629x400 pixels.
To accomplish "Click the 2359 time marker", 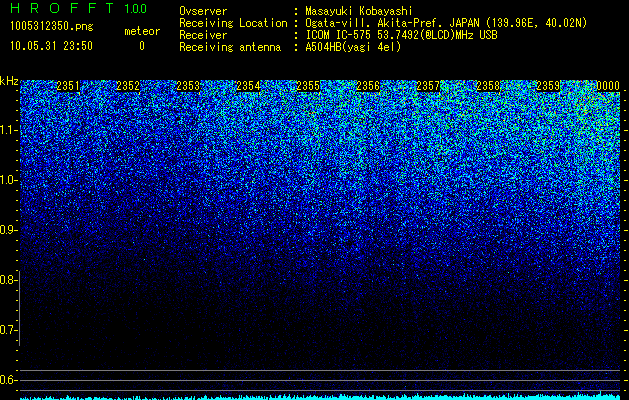I will coord(548,86).
